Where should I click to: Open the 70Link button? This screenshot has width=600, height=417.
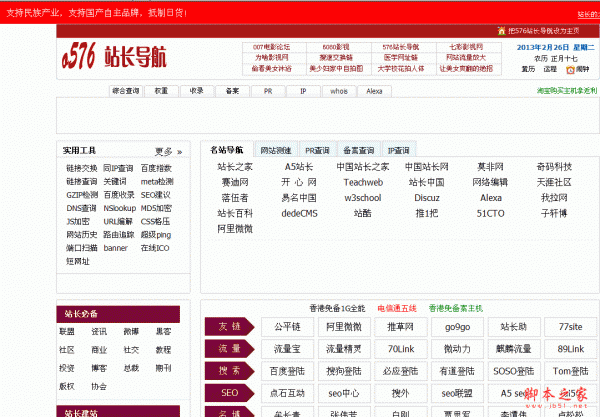pyautogui.click(x=401, y=349)
